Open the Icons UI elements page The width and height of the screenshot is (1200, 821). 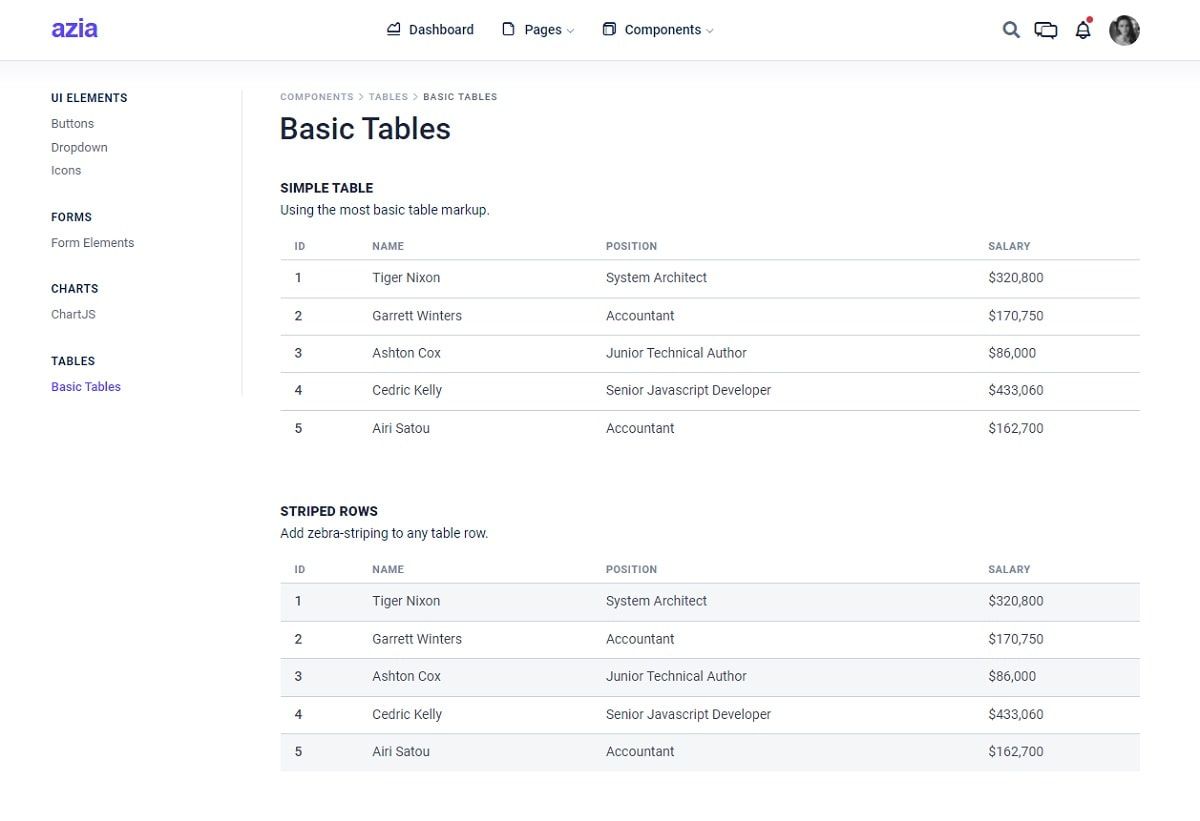tap(66, 170)
